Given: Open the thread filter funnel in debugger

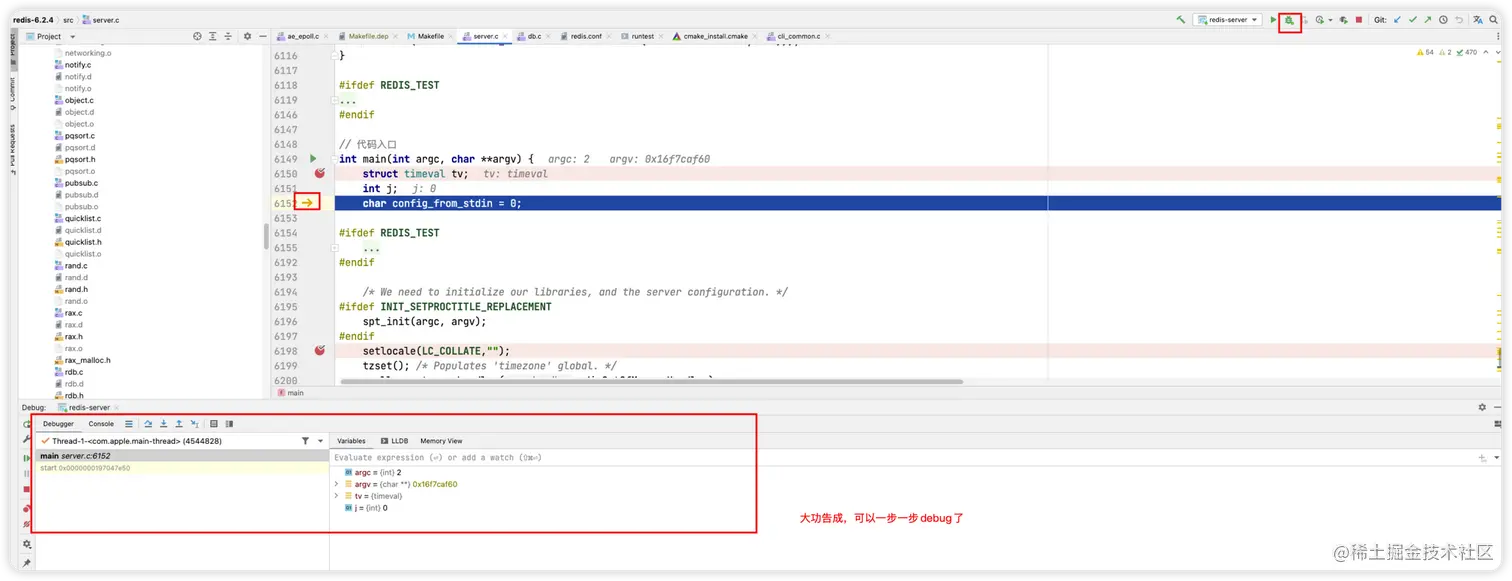Looking at the screenshot, I should point(306,441).
